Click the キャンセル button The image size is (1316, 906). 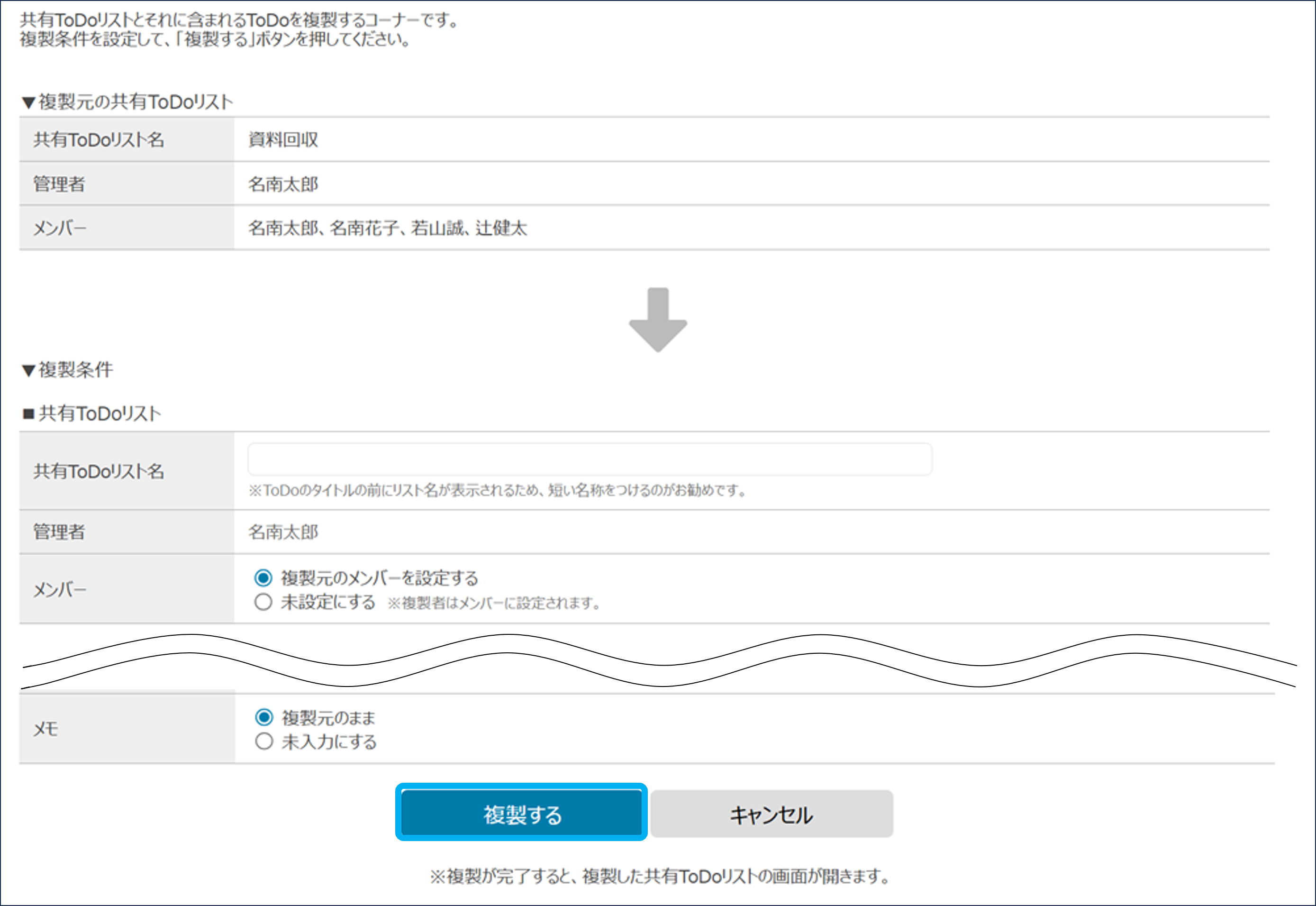point(771,814)
